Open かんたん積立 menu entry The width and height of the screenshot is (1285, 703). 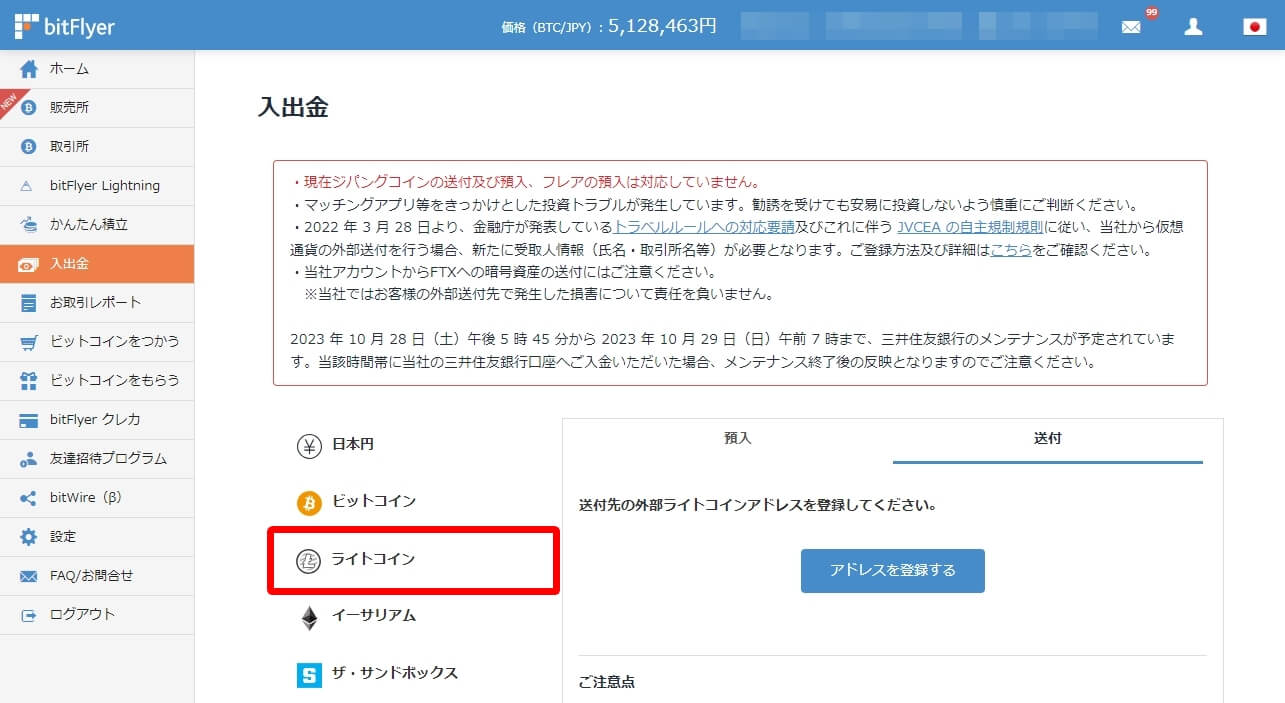coord(97,225)
